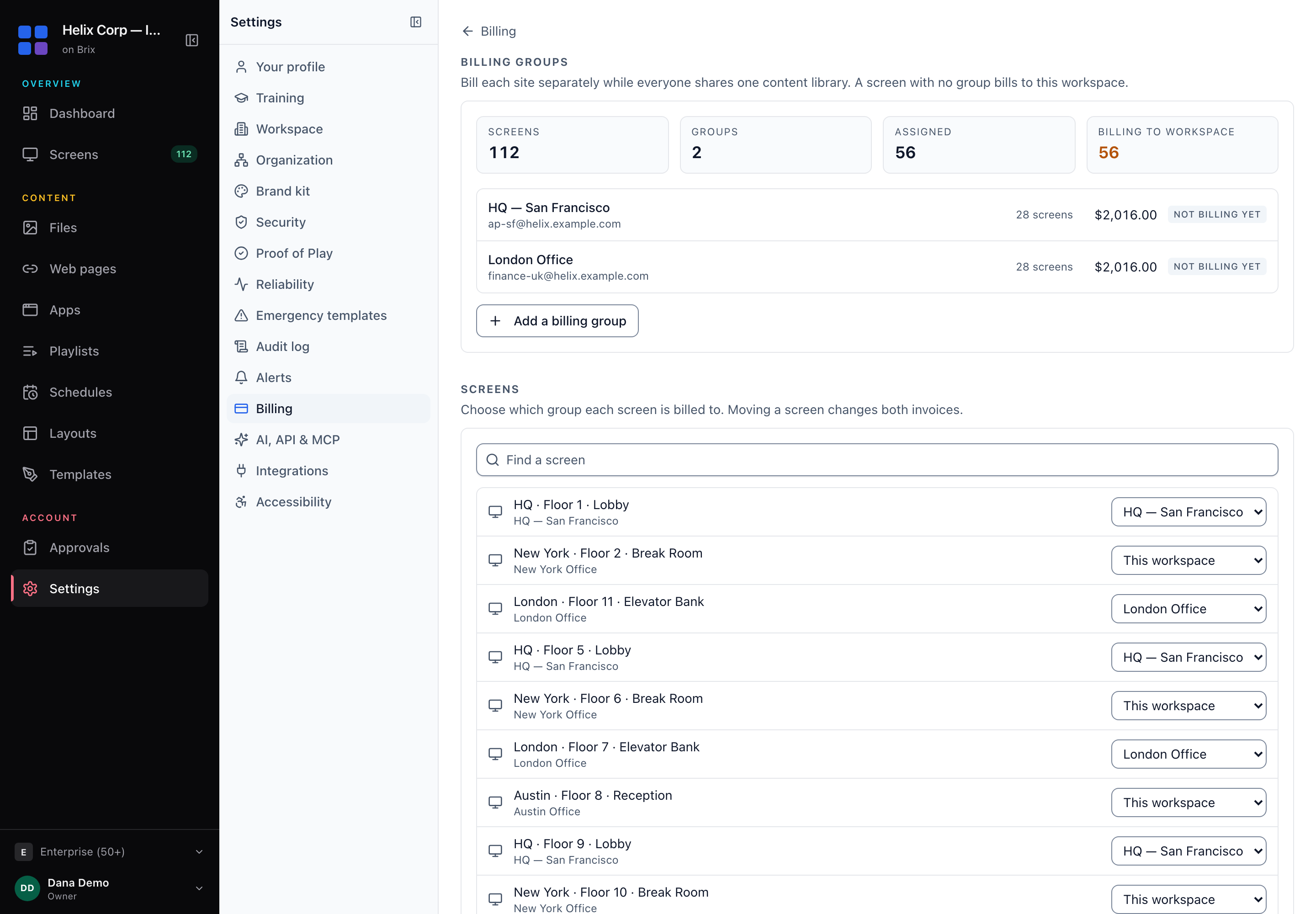Viewport: 1316px width, 914px height.
Task: Open Training settings
Action: (329, 98)
